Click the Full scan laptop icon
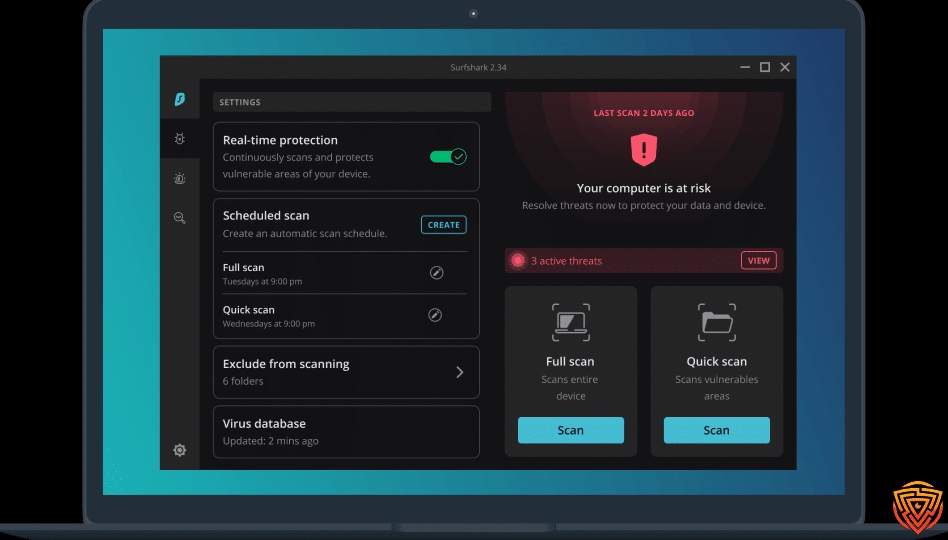The height and width of the screenshot is (540, 948). point(570,323)
